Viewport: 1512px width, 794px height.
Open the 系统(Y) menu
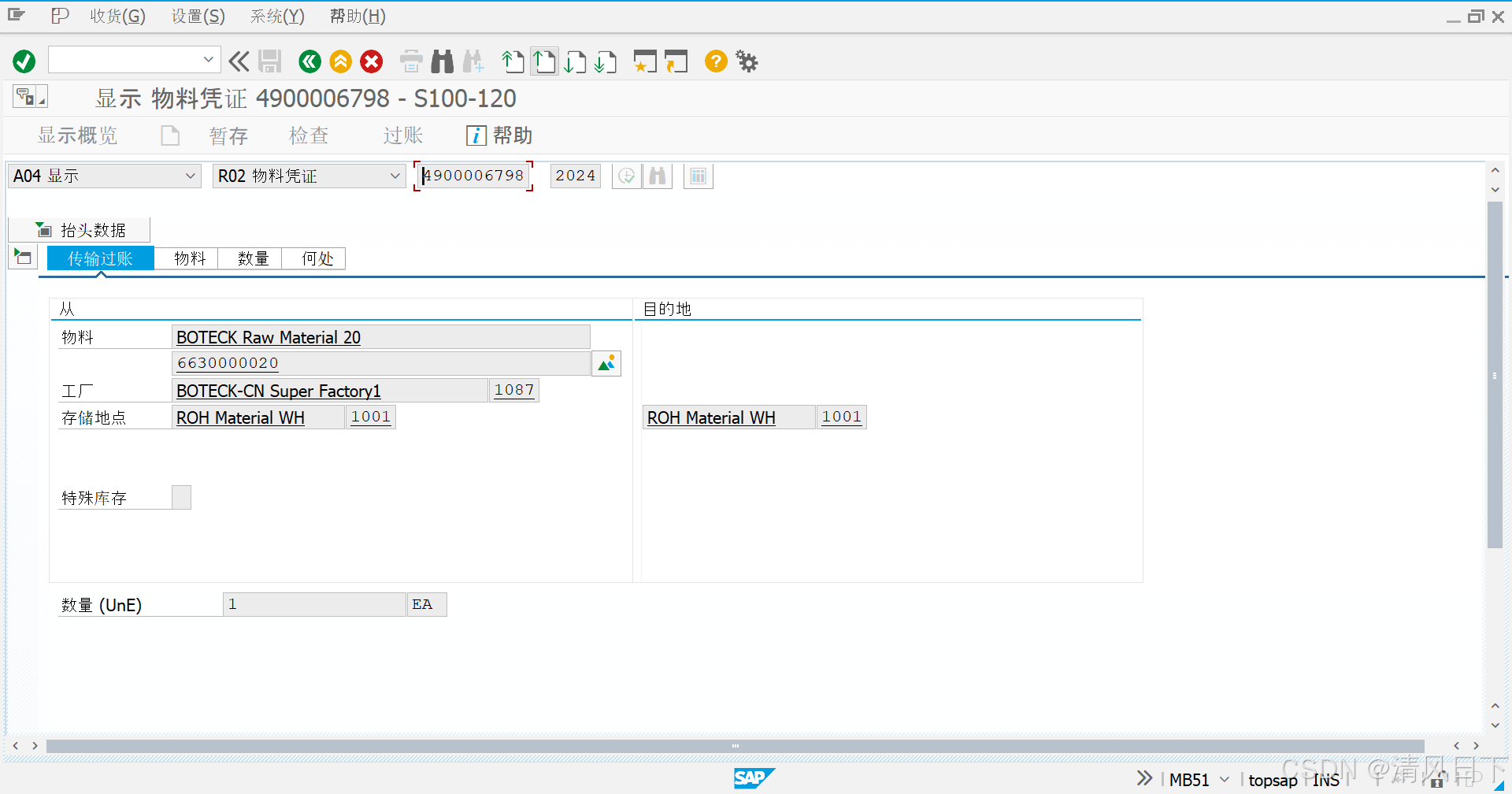coord(277,16)
